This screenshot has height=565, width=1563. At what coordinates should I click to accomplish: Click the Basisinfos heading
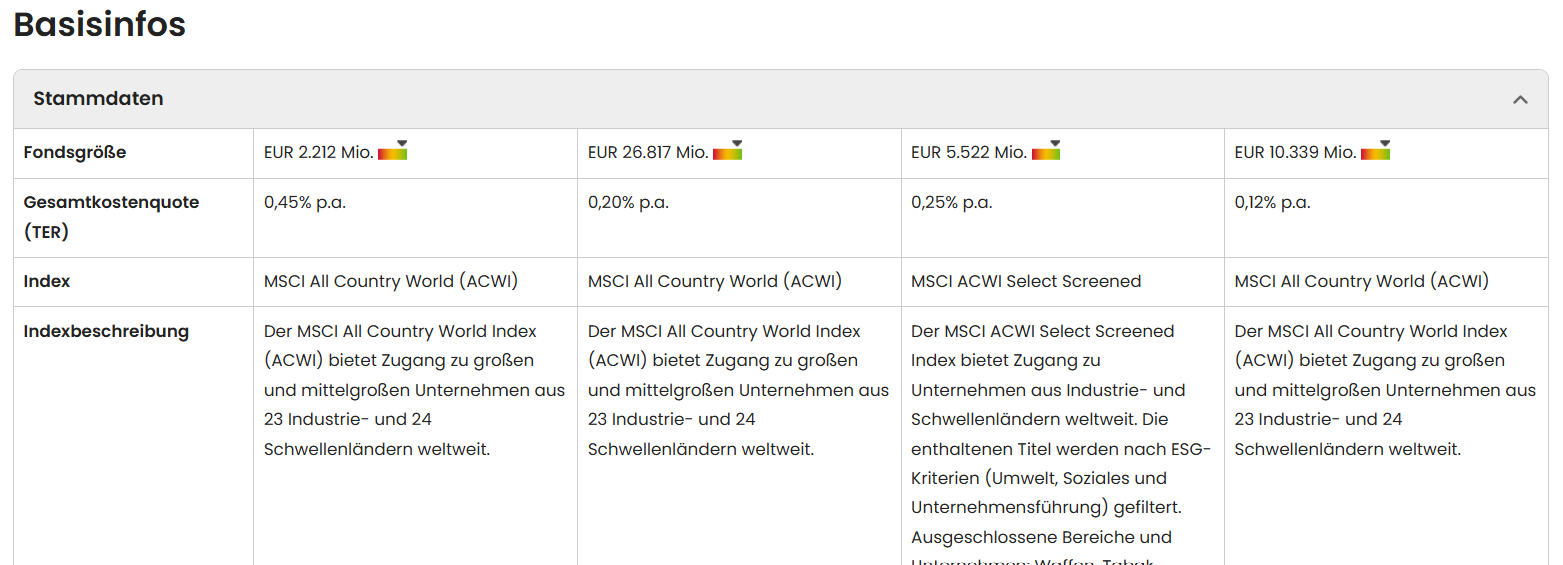pos(100,25)
